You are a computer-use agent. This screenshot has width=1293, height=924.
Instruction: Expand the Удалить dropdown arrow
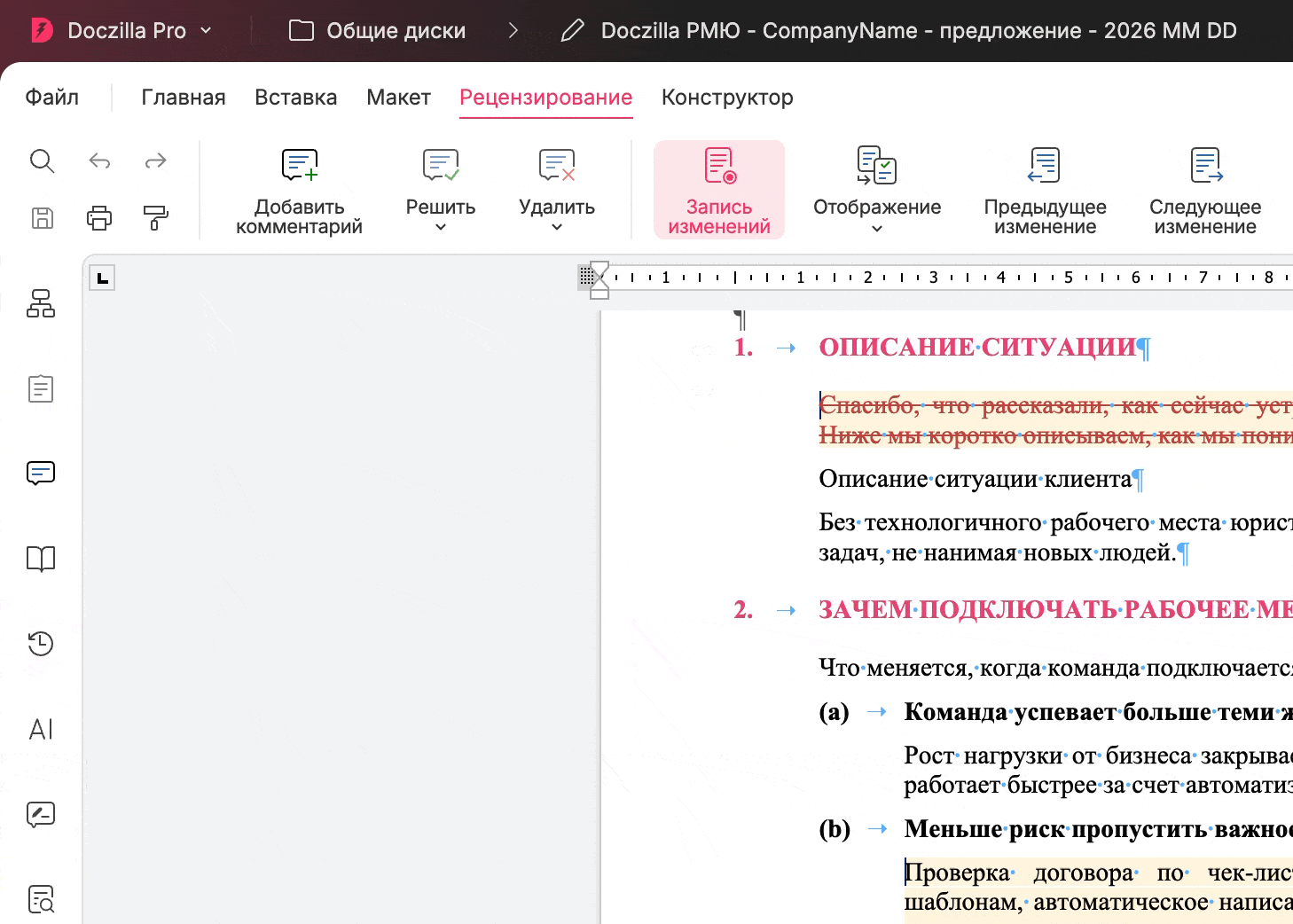(557, 228)
